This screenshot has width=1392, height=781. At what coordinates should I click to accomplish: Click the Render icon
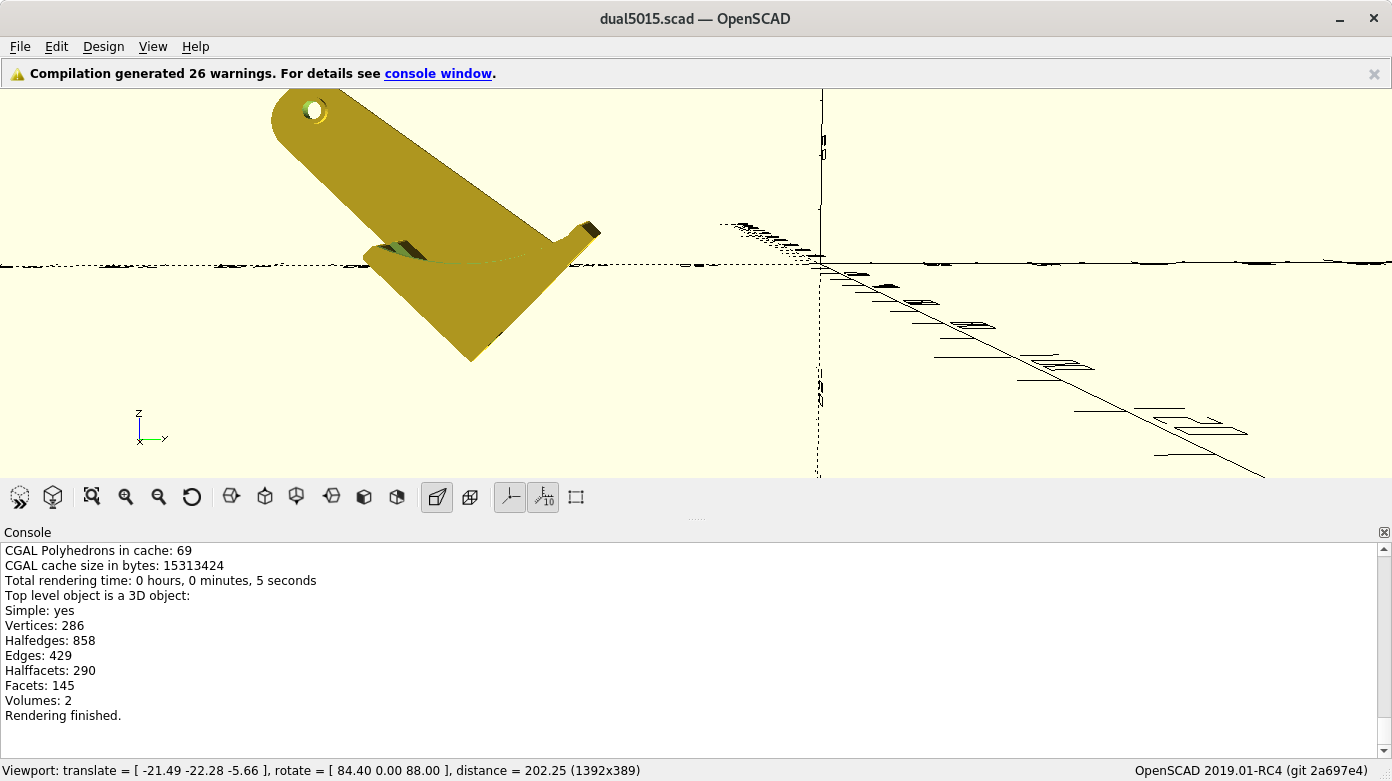(x=53, y=497)
